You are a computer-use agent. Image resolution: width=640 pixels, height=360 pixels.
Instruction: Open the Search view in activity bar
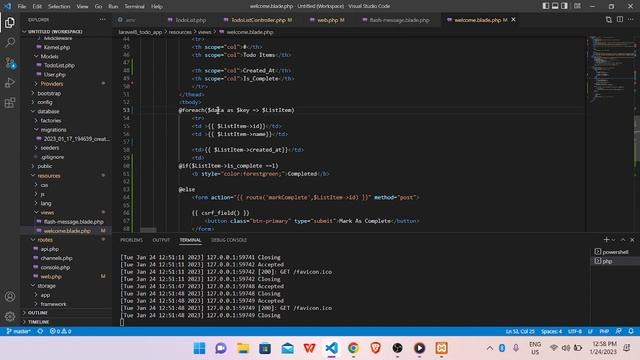[x=10, y=42]
